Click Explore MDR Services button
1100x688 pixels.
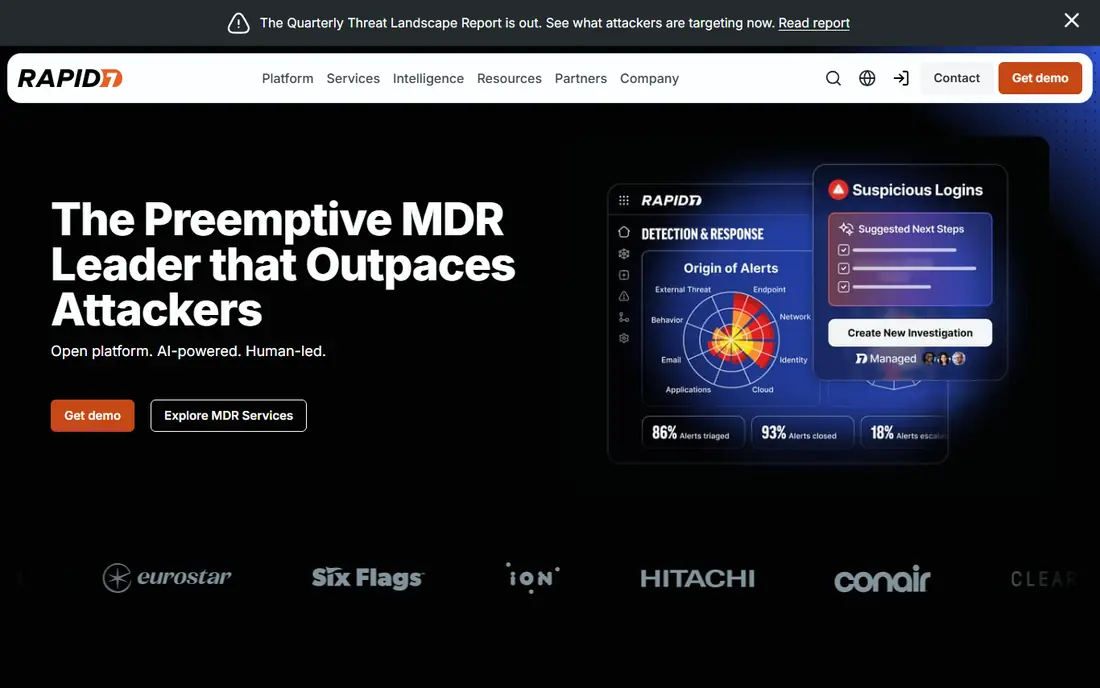coord(229,416)
